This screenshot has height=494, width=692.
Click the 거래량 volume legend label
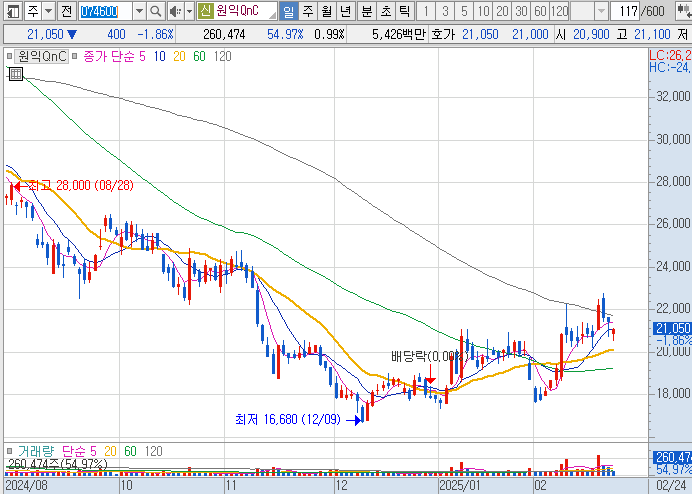[x=36, y=451]
